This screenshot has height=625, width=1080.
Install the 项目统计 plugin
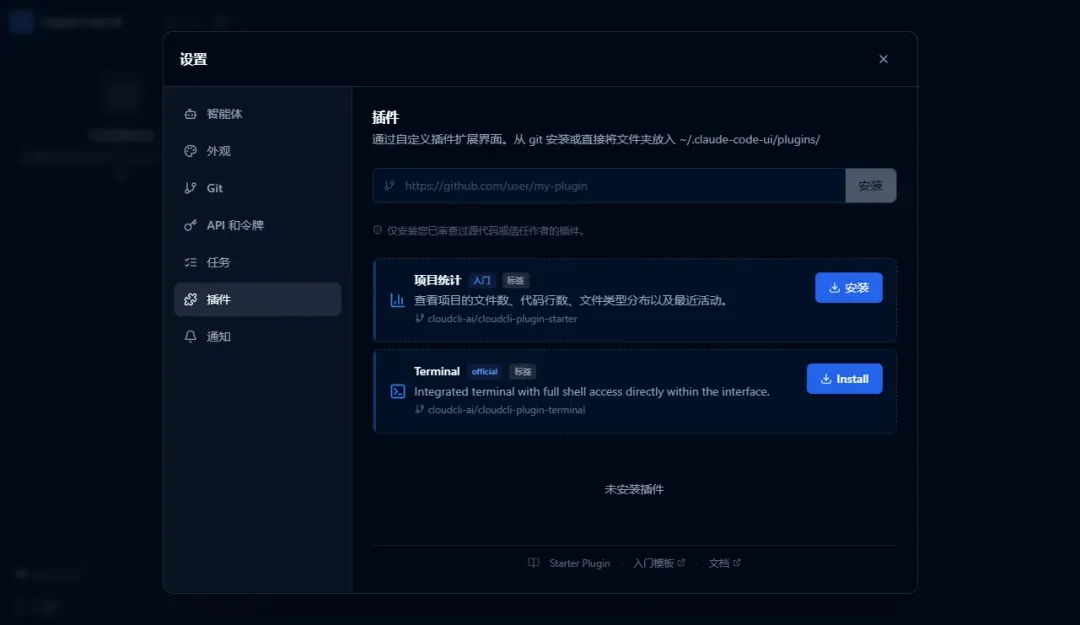[849, 288]
